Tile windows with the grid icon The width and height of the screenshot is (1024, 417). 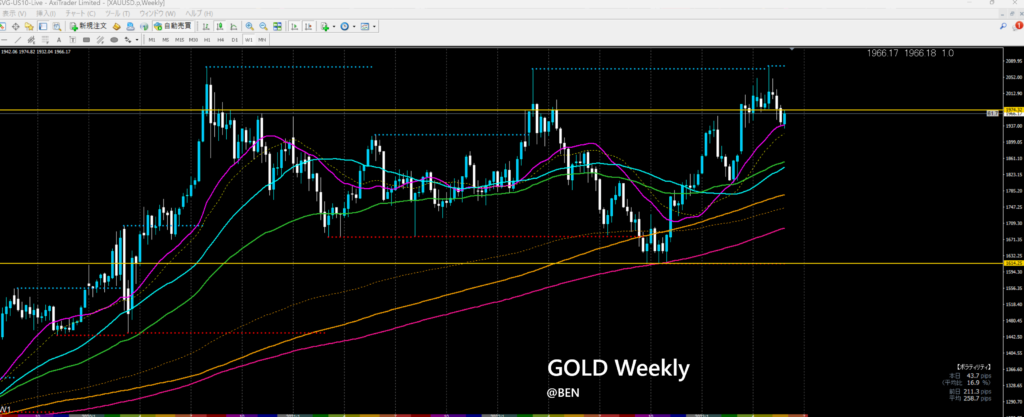276,26
